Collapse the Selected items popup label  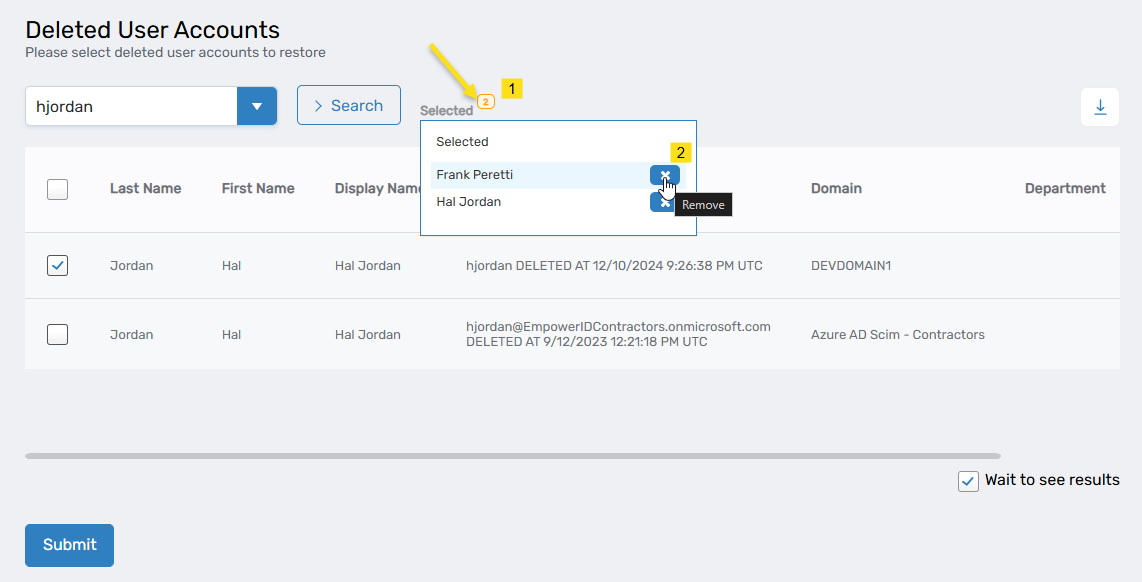click(x=446, y=111)
